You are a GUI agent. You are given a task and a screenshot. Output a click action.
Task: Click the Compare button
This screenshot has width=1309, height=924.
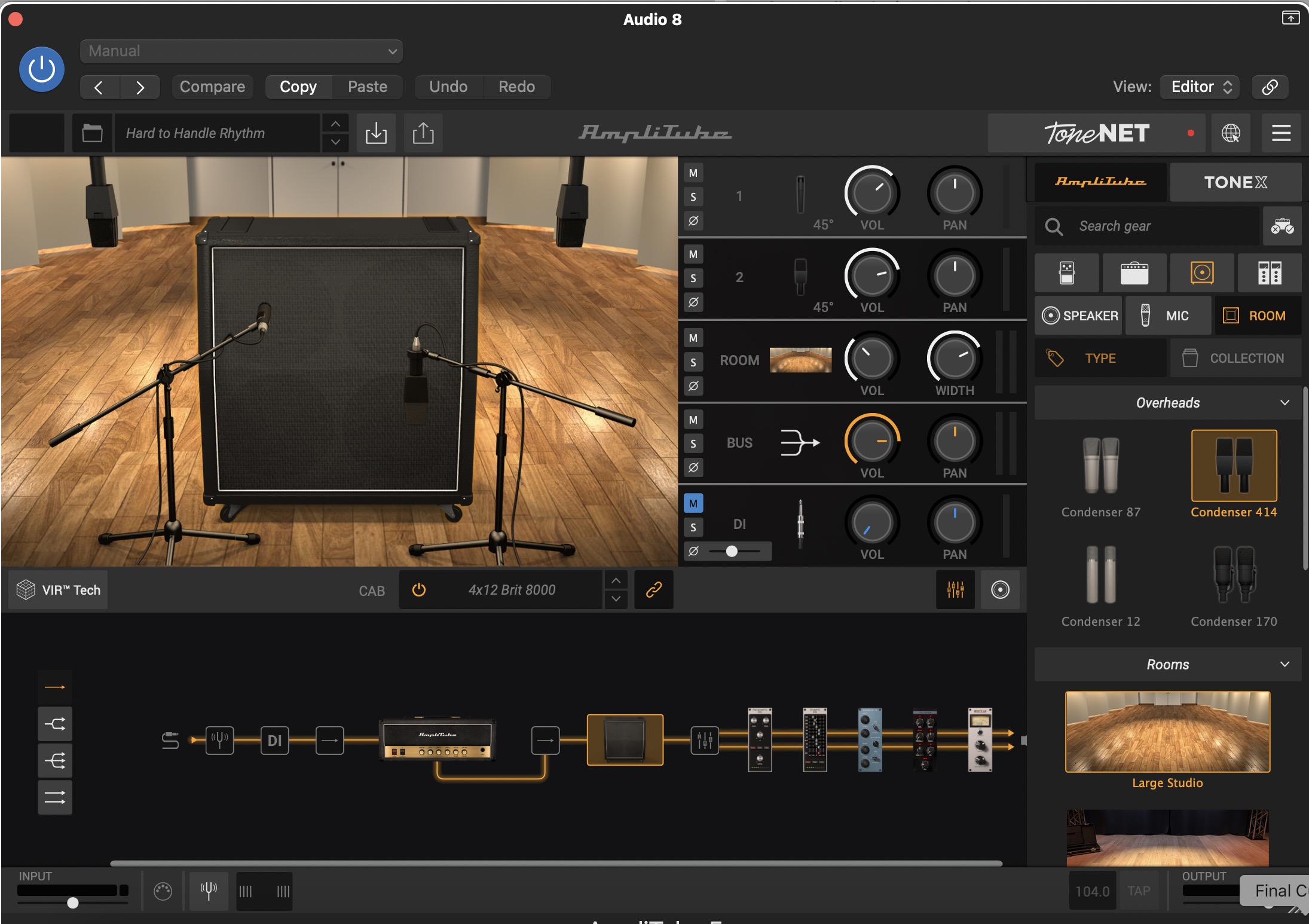[x=212, y=87]
